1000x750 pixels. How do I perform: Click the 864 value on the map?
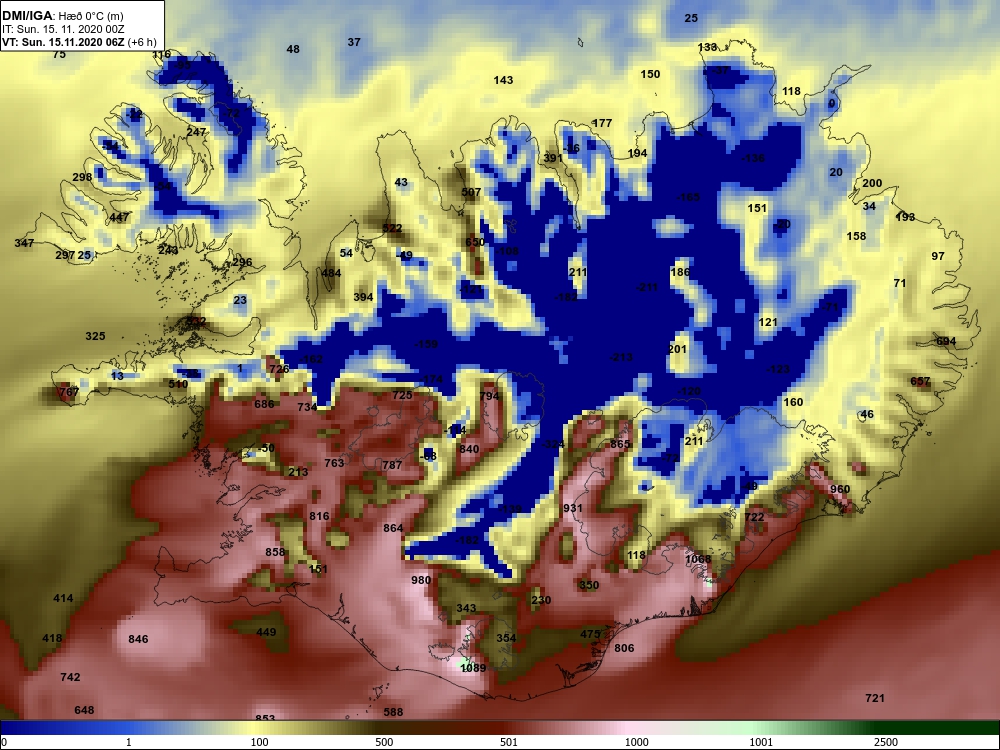click(x=393, y=527)
